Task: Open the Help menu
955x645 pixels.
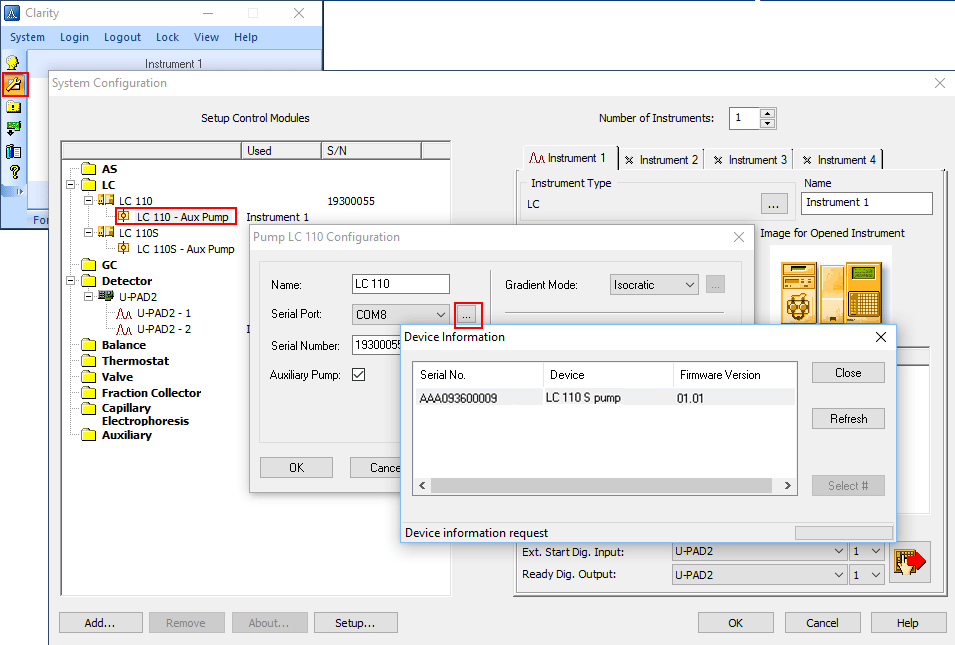Action: 246,37
